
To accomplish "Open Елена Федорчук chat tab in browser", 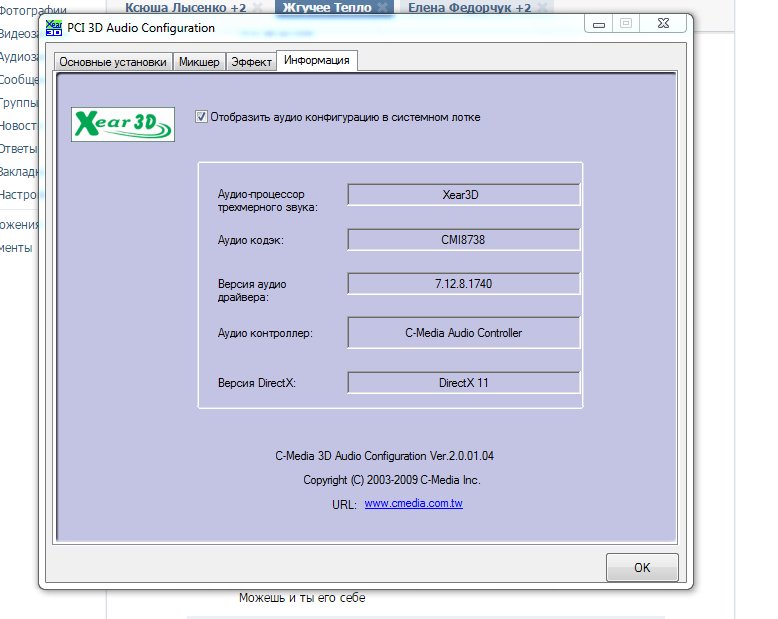I will [469, 7].
